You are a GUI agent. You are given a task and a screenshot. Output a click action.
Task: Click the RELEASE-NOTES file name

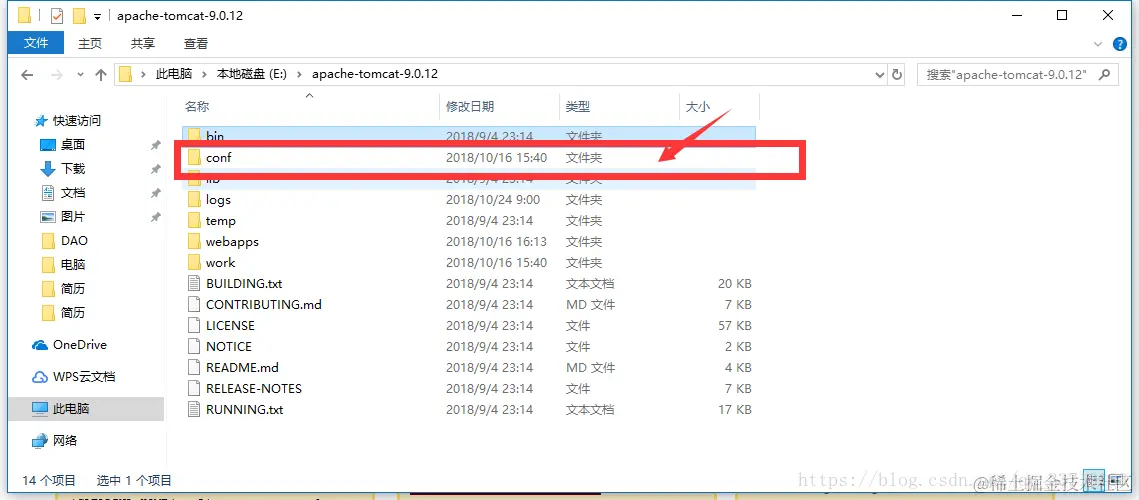pyautogui.click(x=254, y=389)
